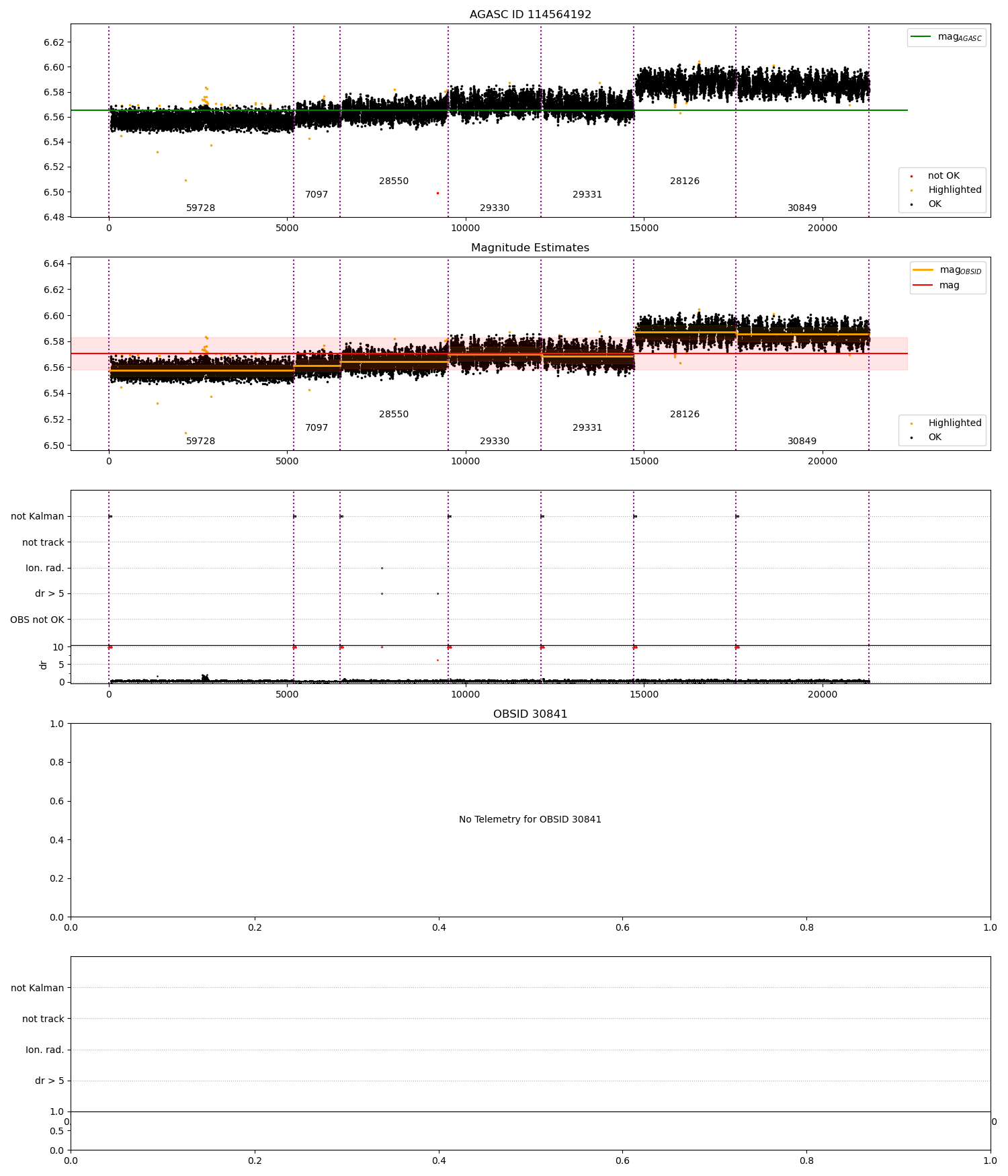Click 'not Kalman' label in the third plot
The width and height of the screenshot is (1008, 1176).
[x=38, y=517]
